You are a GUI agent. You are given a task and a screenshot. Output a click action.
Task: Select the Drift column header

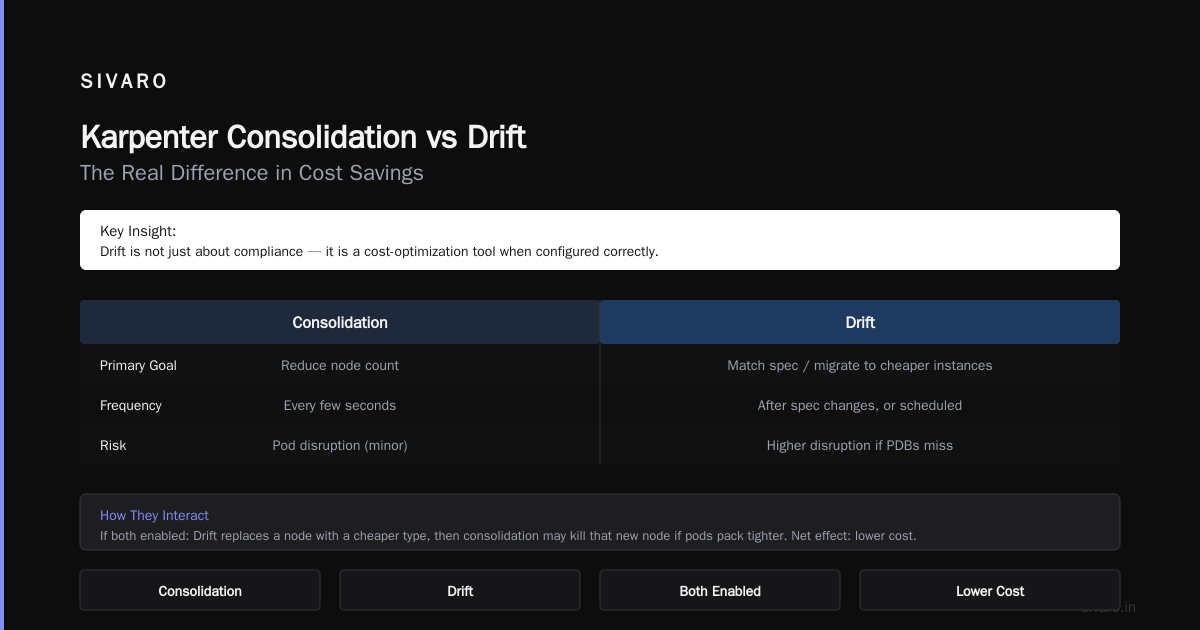860,322
